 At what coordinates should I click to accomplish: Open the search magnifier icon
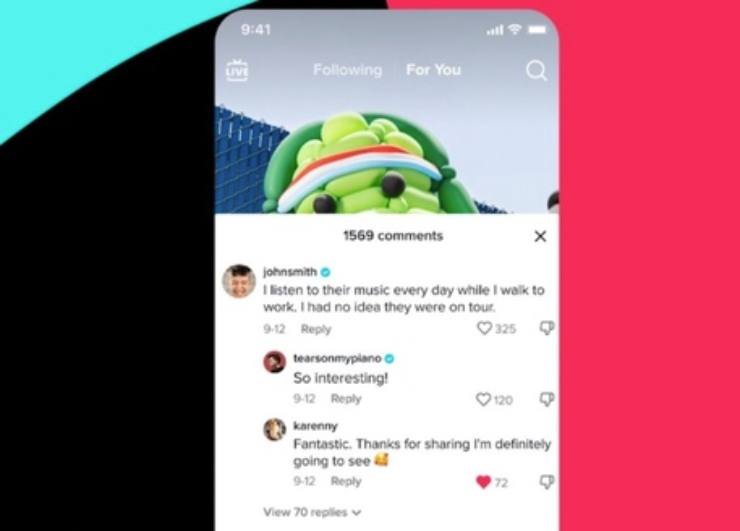(536, 71)
